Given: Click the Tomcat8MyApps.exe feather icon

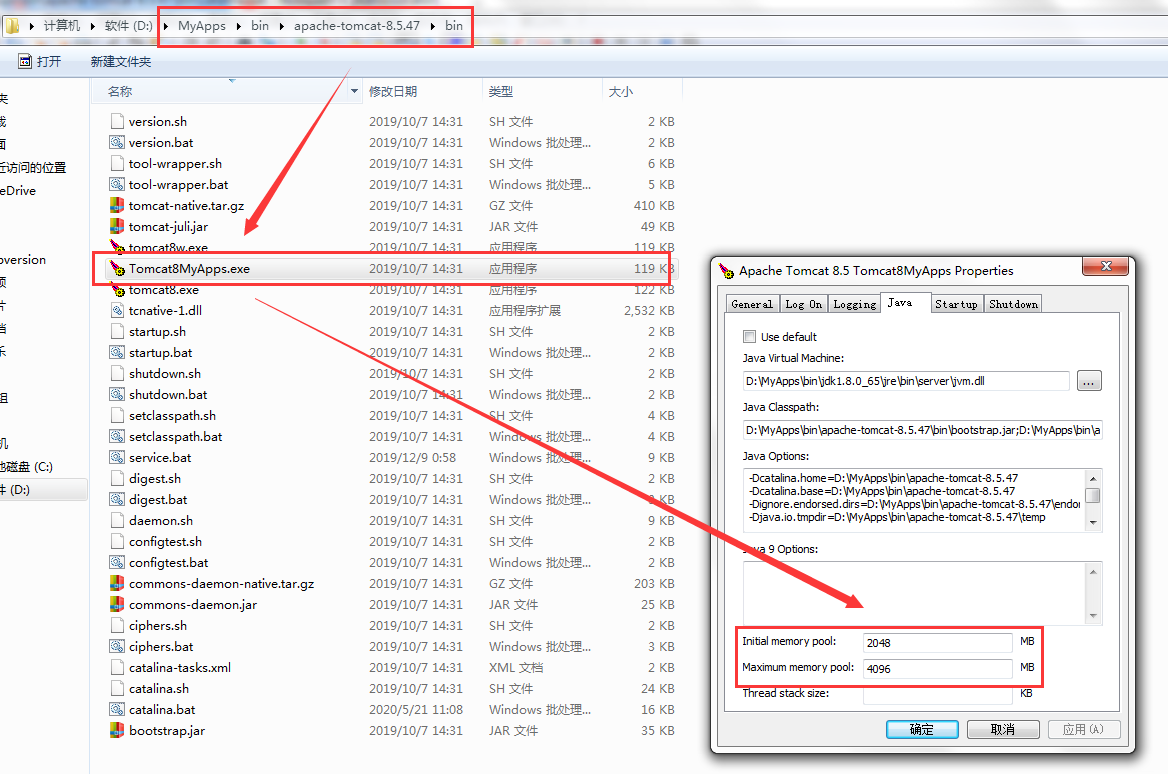Looking at the screenshot, I should point(117,269).
